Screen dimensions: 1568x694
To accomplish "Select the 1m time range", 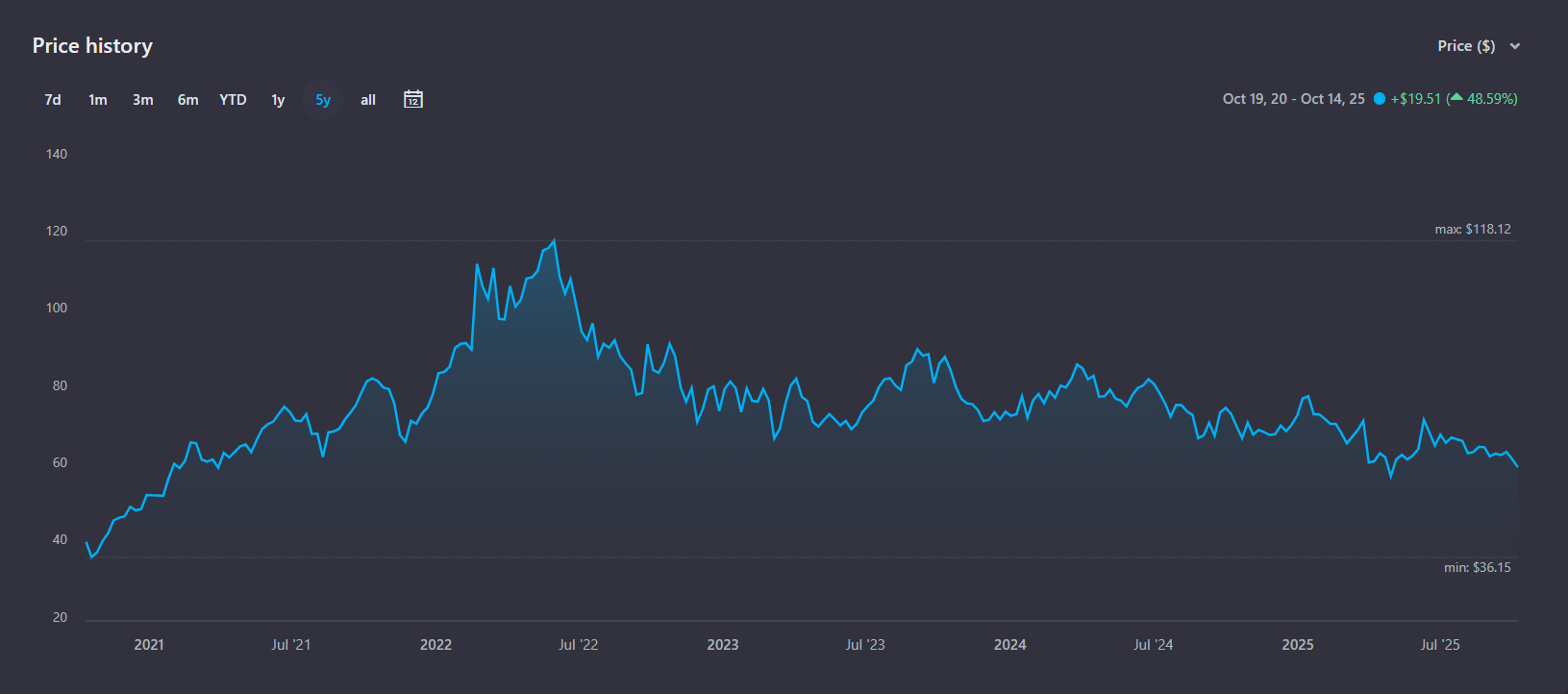I will pyautogui.click(x=98, y=100).
